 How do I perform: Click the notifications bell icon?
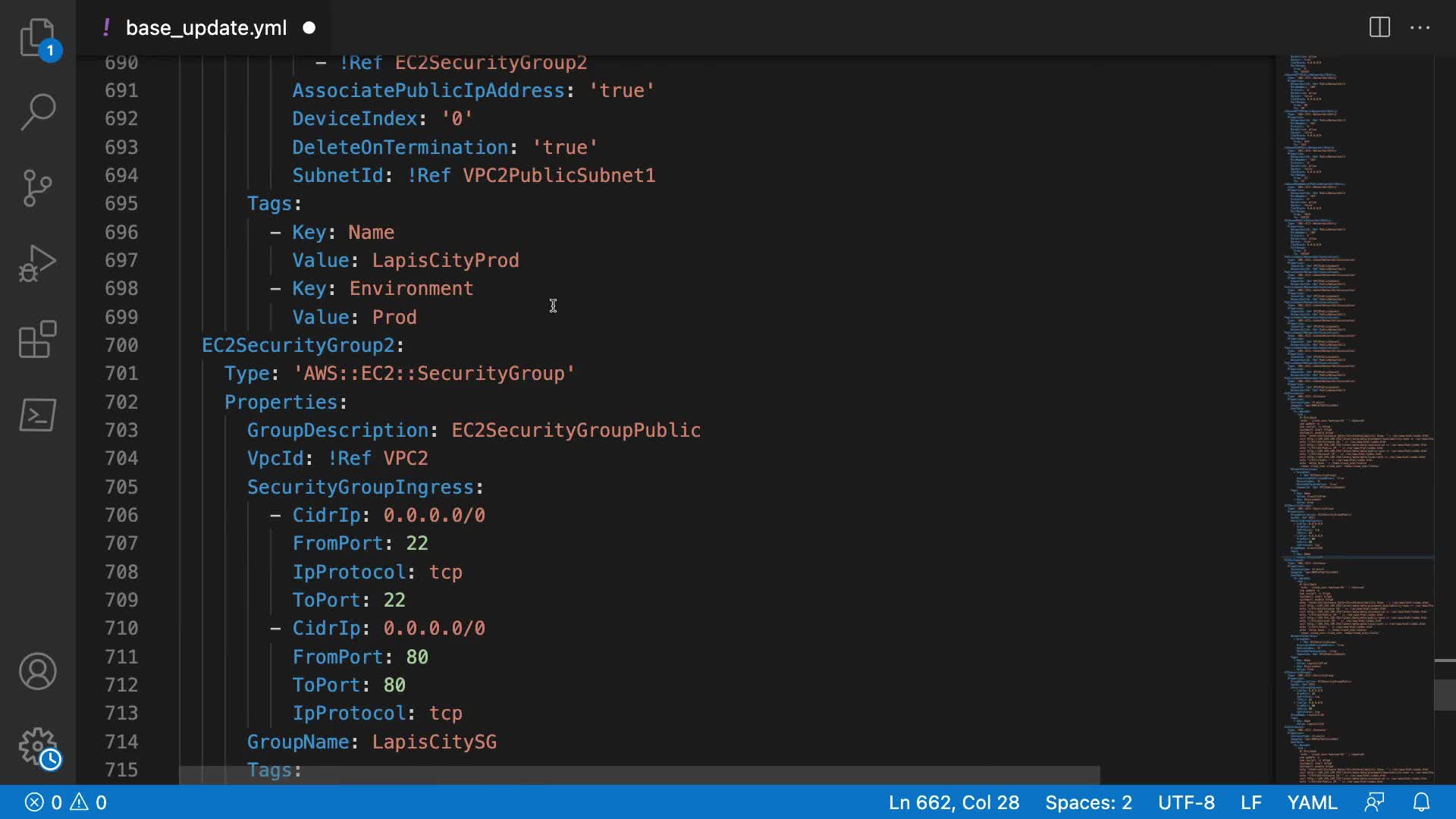[x=1421, y=802]
